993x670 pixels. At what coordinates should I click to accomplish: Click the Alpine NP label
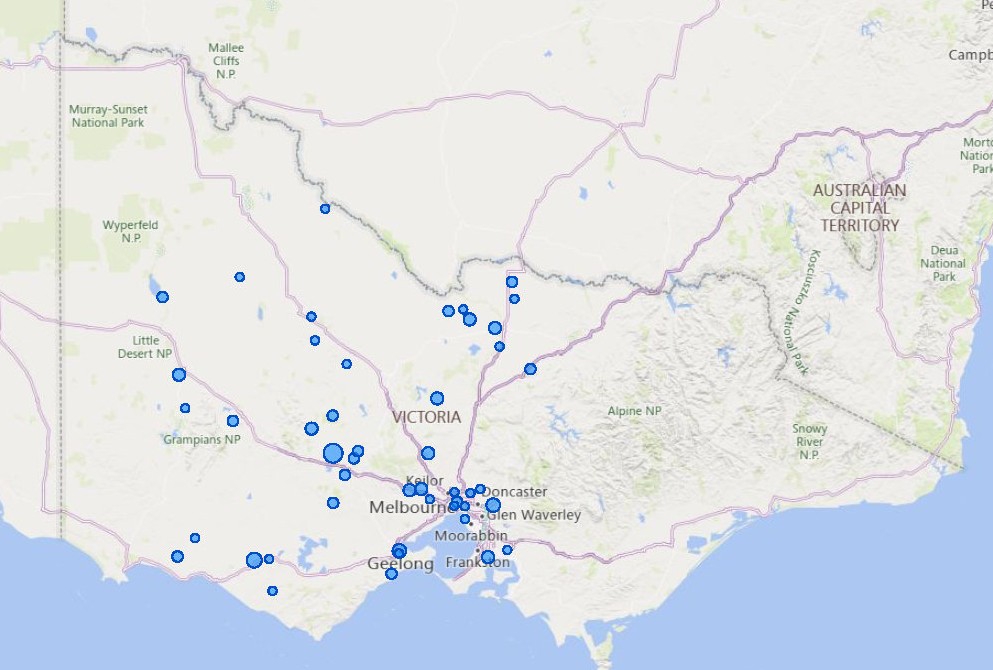pos(634,411)
